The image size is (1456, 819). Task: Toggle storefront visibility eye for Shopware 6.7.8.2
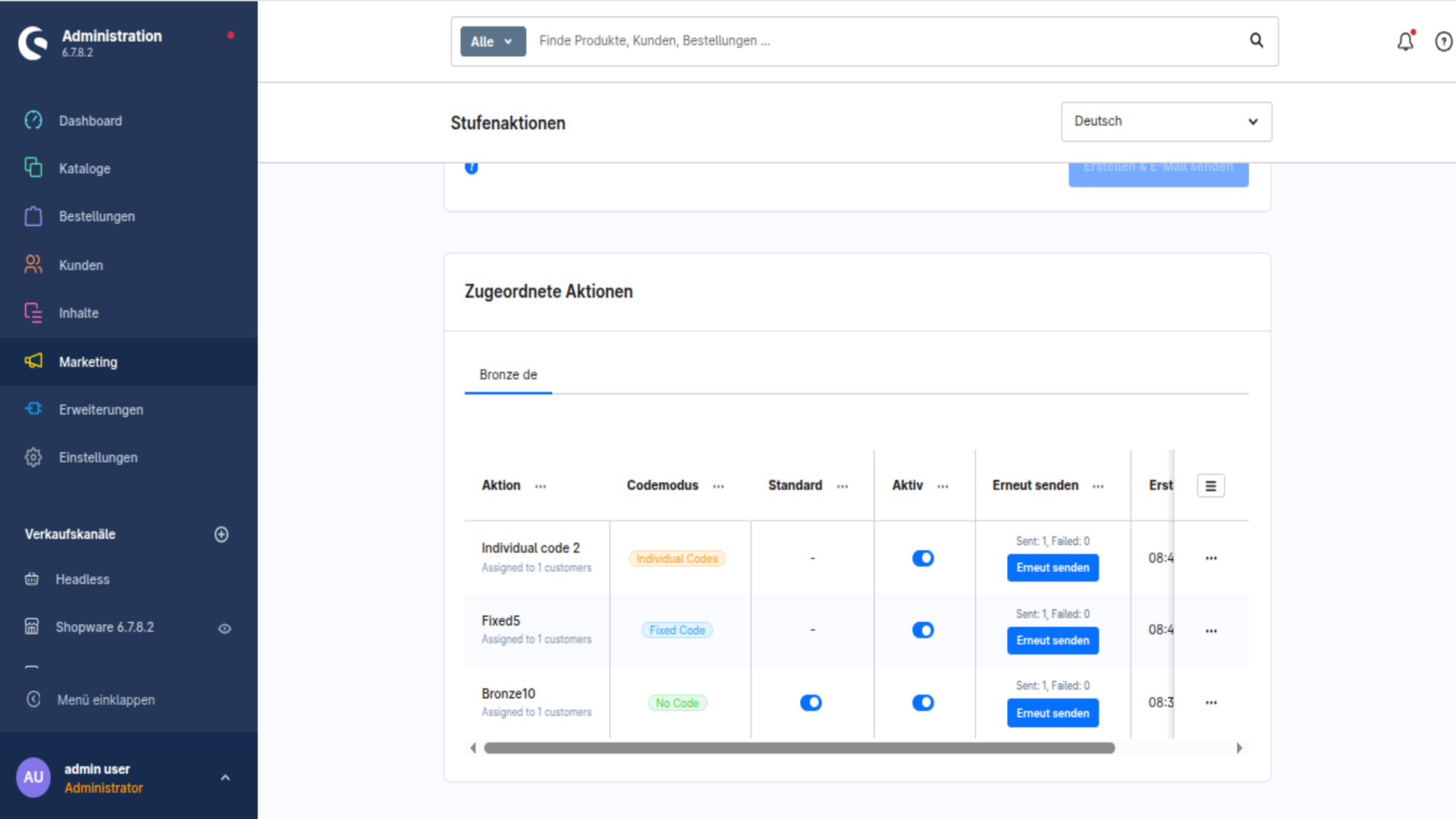tap(224, 629)
